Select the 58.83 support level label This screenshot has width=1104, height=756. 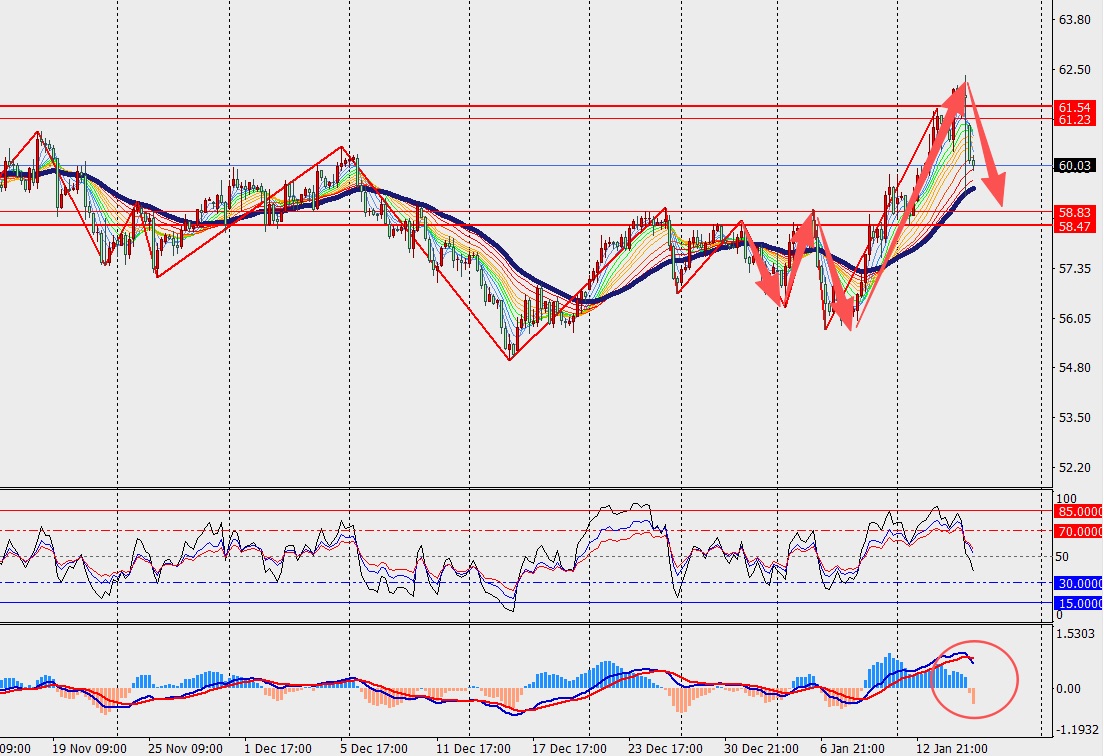(x=1074, y=213)
